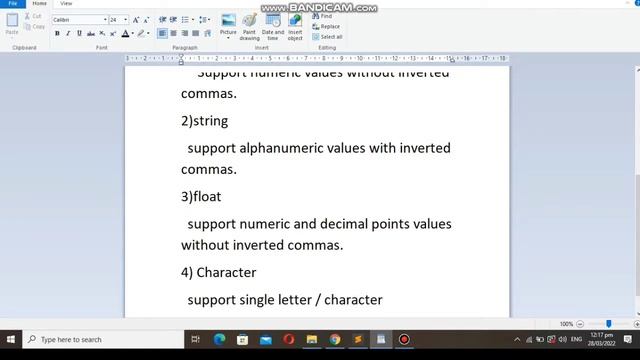This screenshot has width=640, height=360.
Task: Insert a Paint drawing
Action: click(x=249, y=27)
